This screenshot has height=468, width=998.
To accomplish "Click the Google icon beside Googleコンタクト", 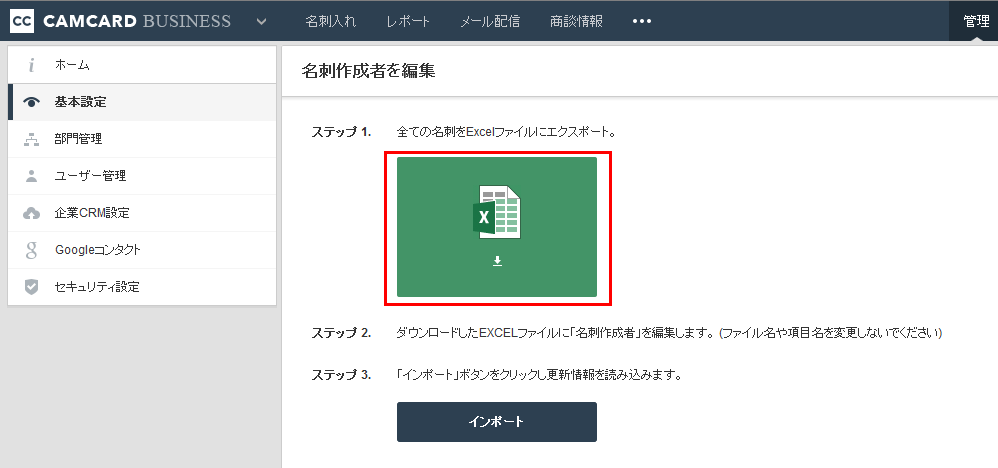I will pyautogui.click(x=32, y=250).
